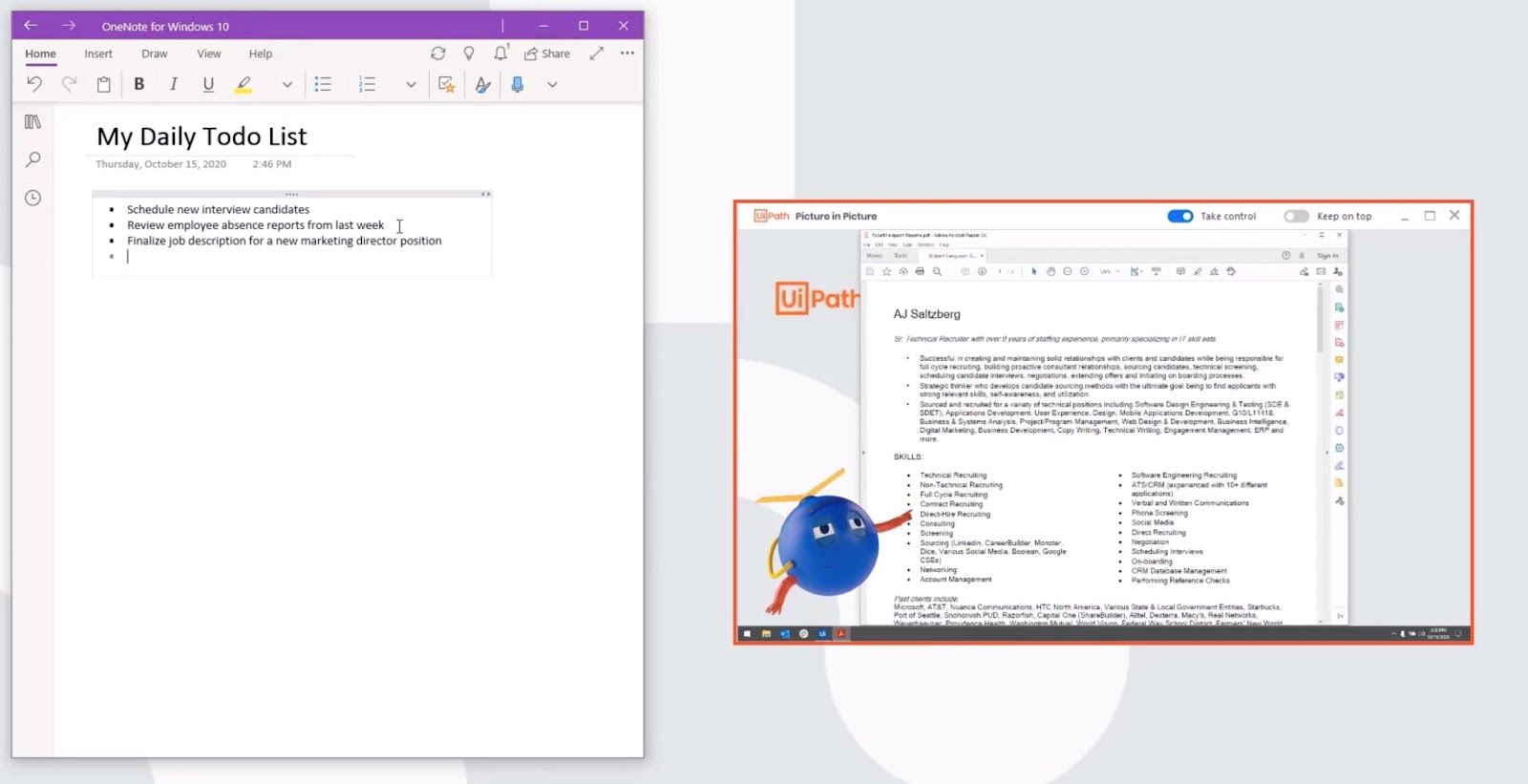Click the clock in PiP taskbar
The height and width of the screenshot is (784, 1528).
pos(1438,633)
